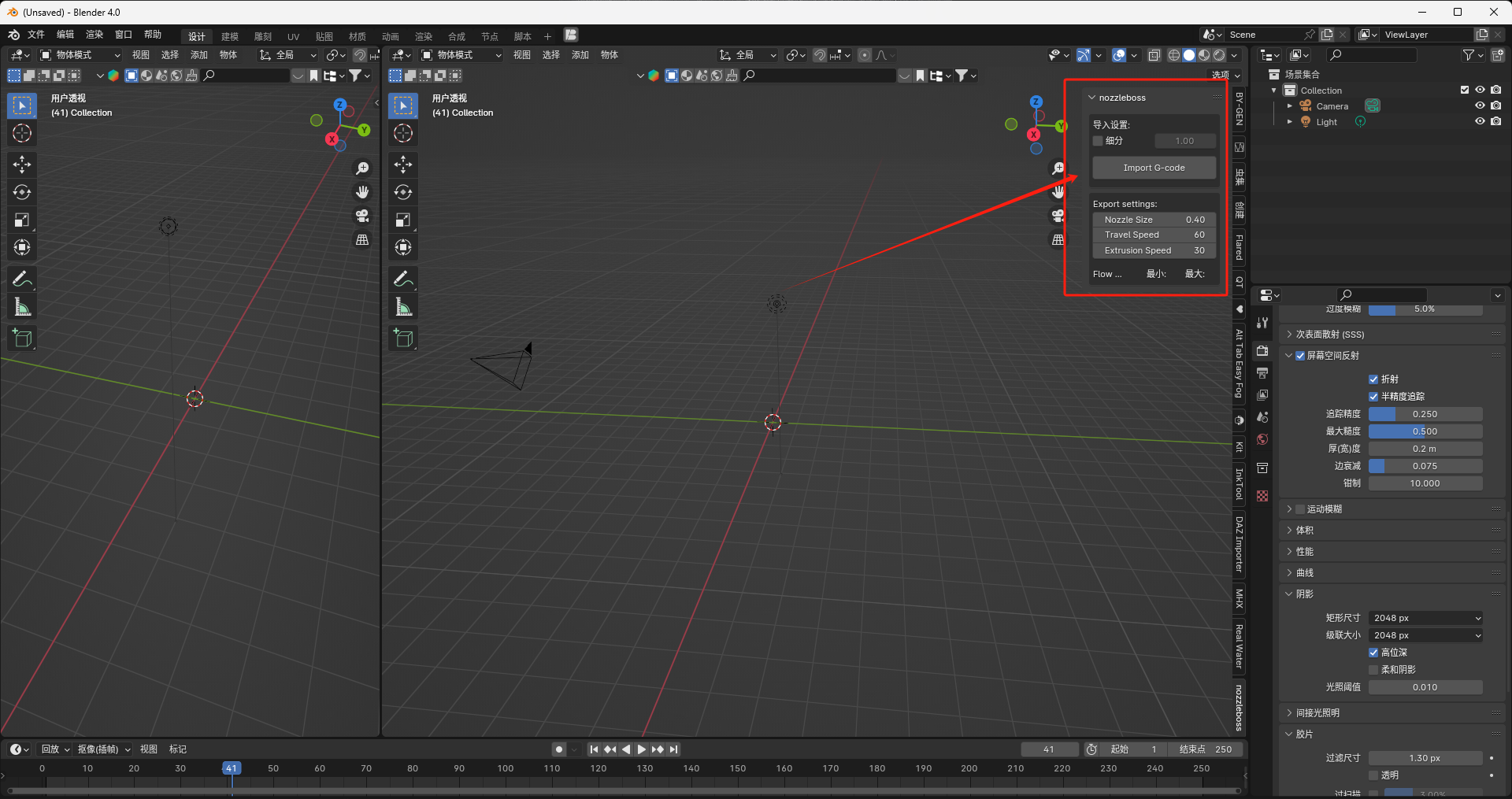Activate the 3D cursor tool in left viewport
Viewport: 1512px width, 799px height.
22,133
